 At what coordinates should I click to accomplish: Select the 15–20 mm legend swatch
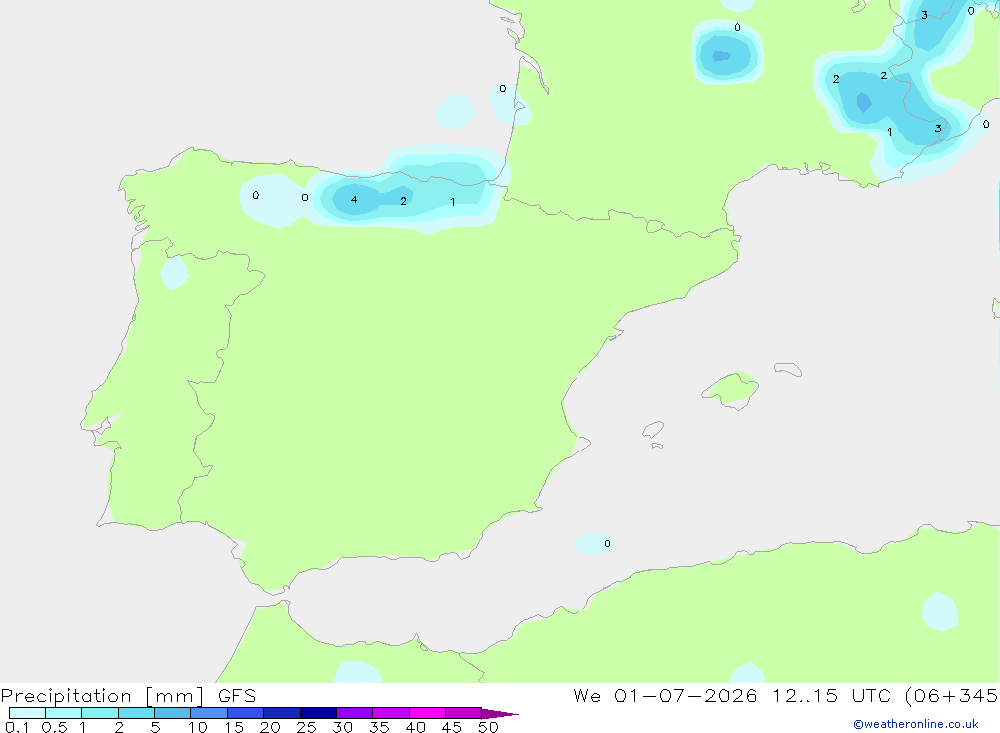click(246, 713)
